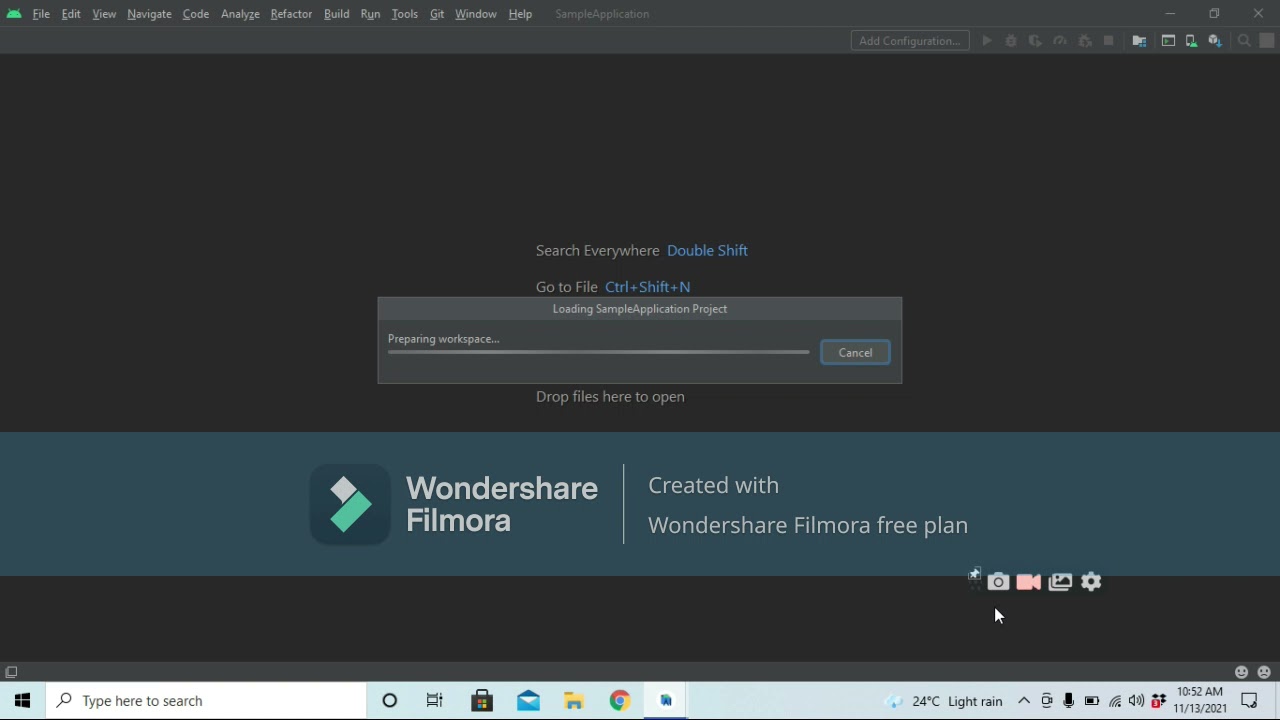Open File Explorer on taskbar

pos(574,701)
